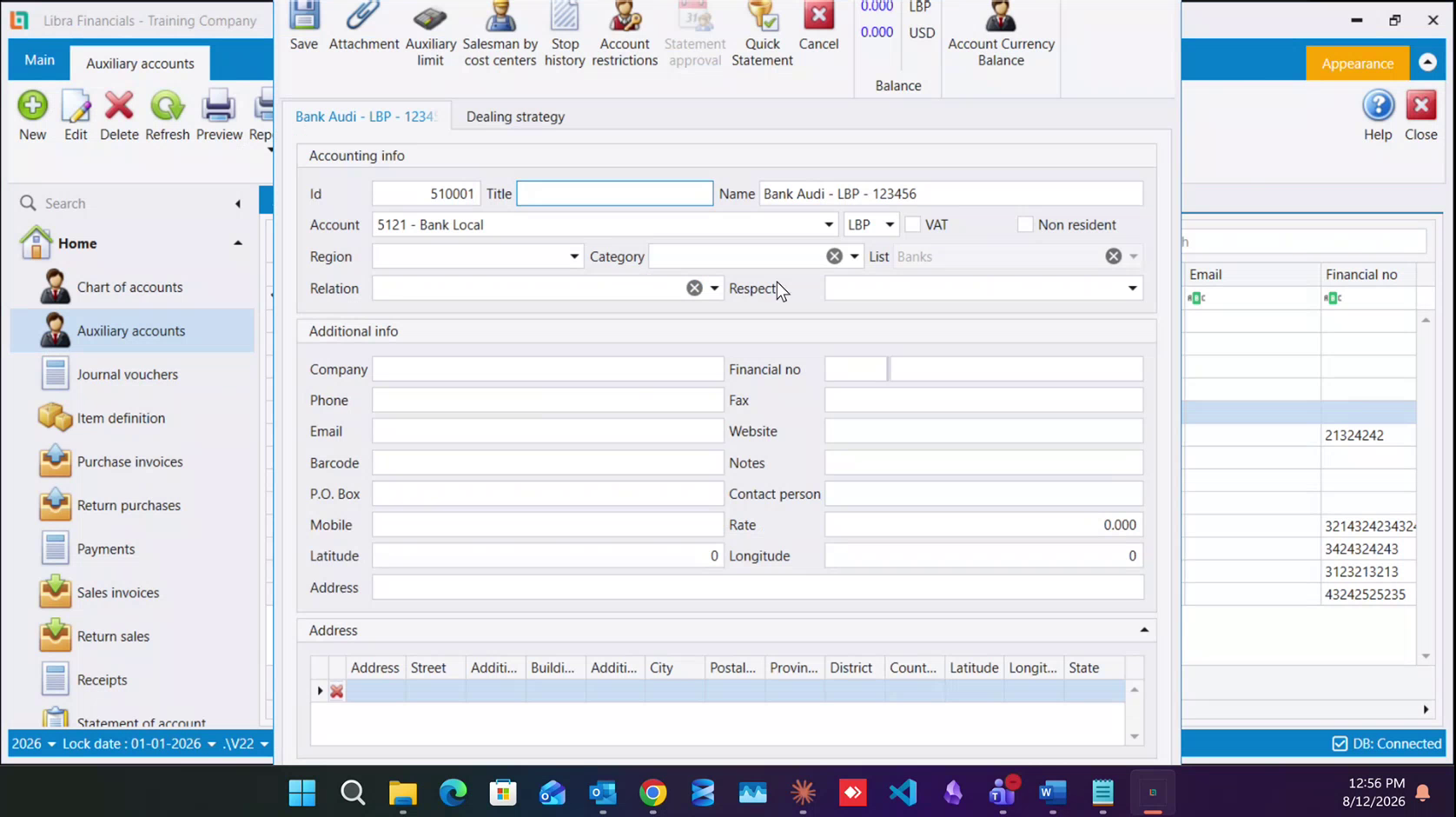Screen dimensions: 1456x817
Task: Switch to Dealing strategy tab
Action: pos(515,116)
